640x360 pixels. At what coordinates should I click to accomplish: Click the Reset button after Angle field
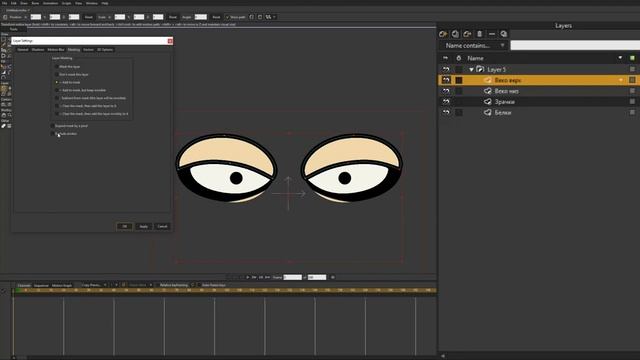click(x=216, y=17)
